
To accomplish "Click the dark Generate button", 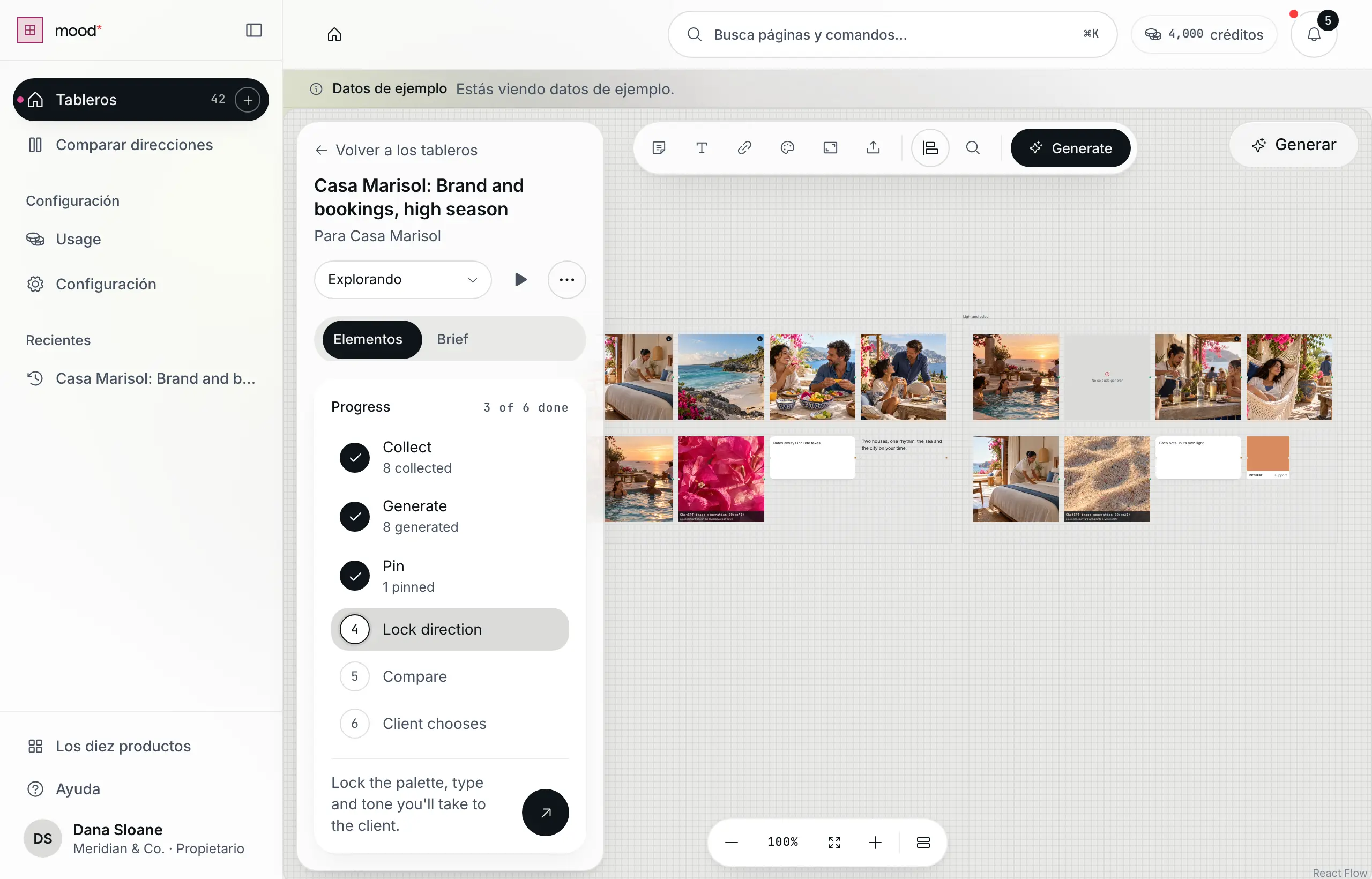I will (x=1070, y=148).
